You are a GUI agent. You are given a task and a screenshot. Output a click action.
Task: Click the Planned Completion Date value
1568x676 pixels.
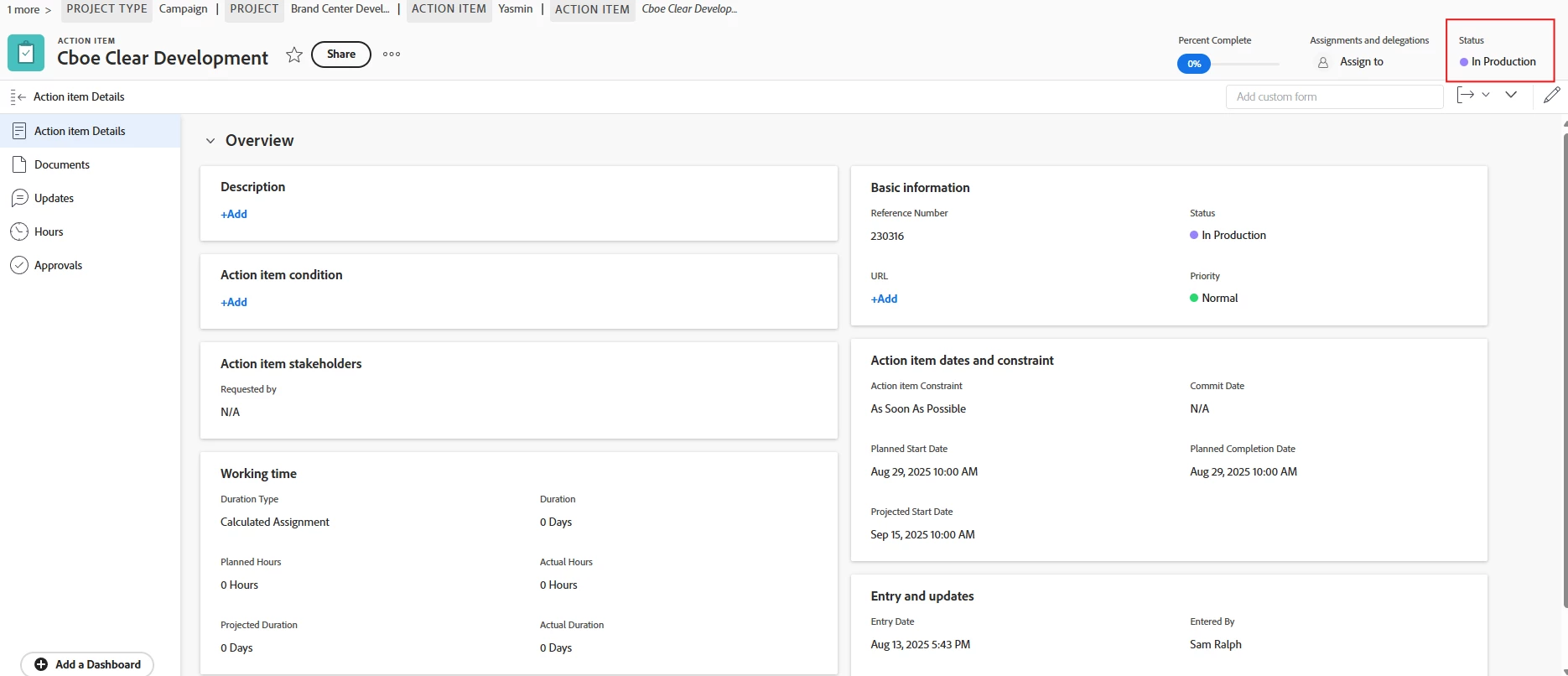pos(1243,472)
